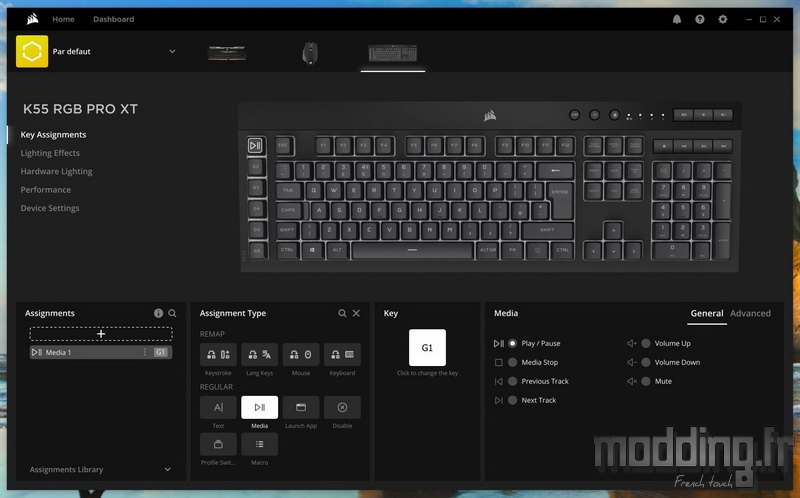Click the ESC key on keyboard image
Viewport: 800px width, 498px height.
[x=284, y=145]
